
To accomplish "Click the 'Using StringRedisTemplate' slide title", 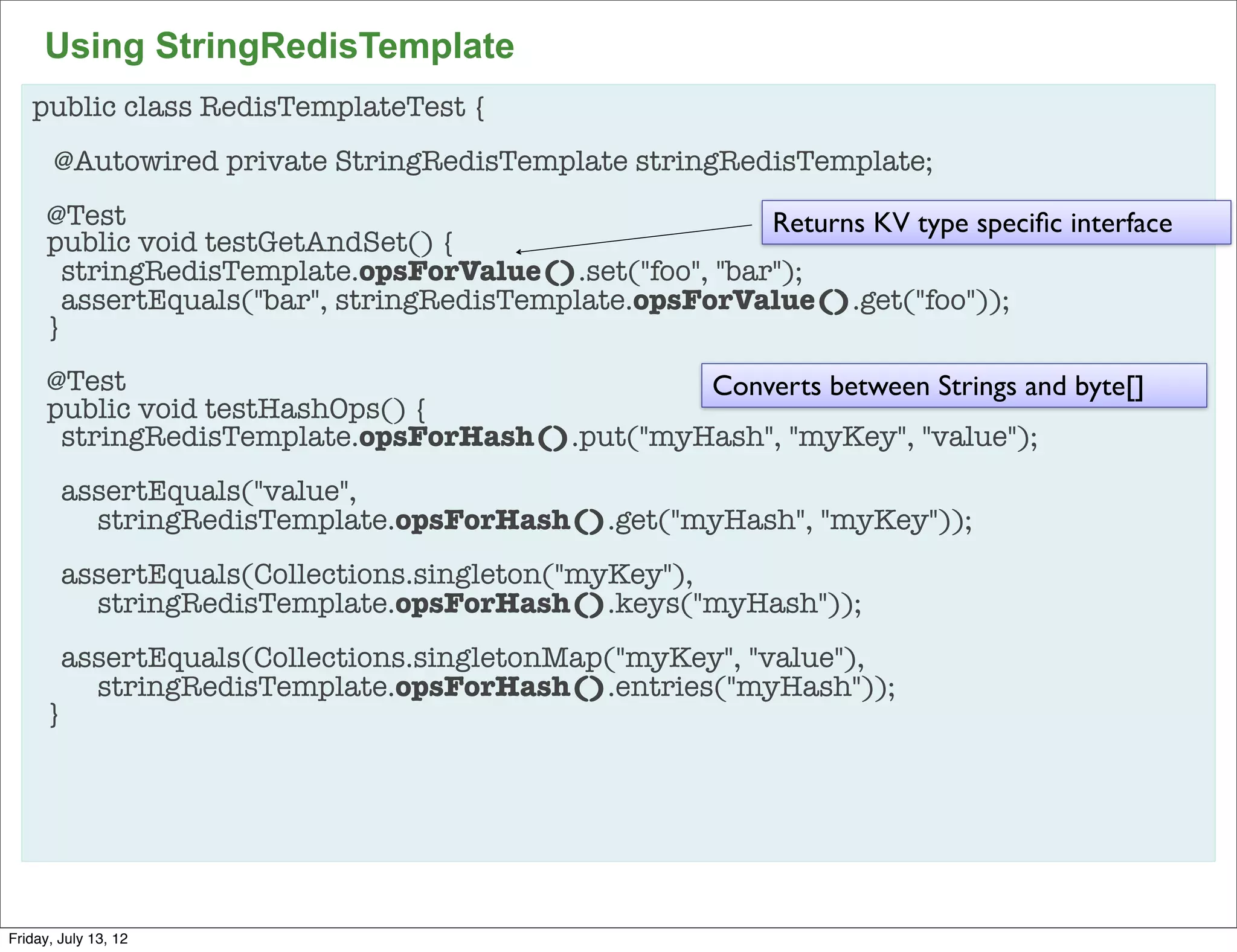I will [280, 47].
